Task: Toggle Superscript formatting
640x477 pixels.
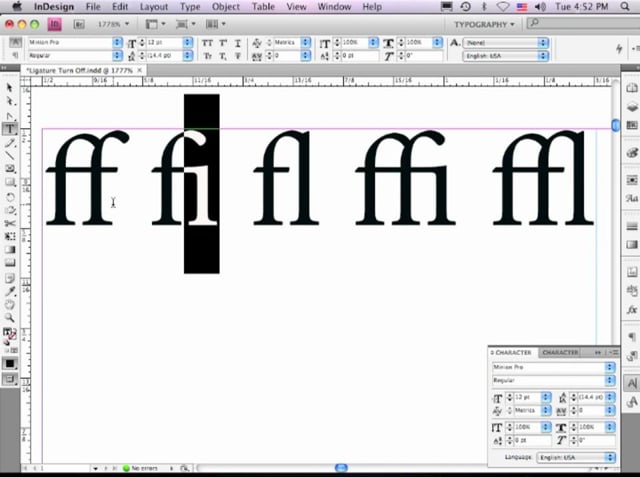Action: point(223,43)
